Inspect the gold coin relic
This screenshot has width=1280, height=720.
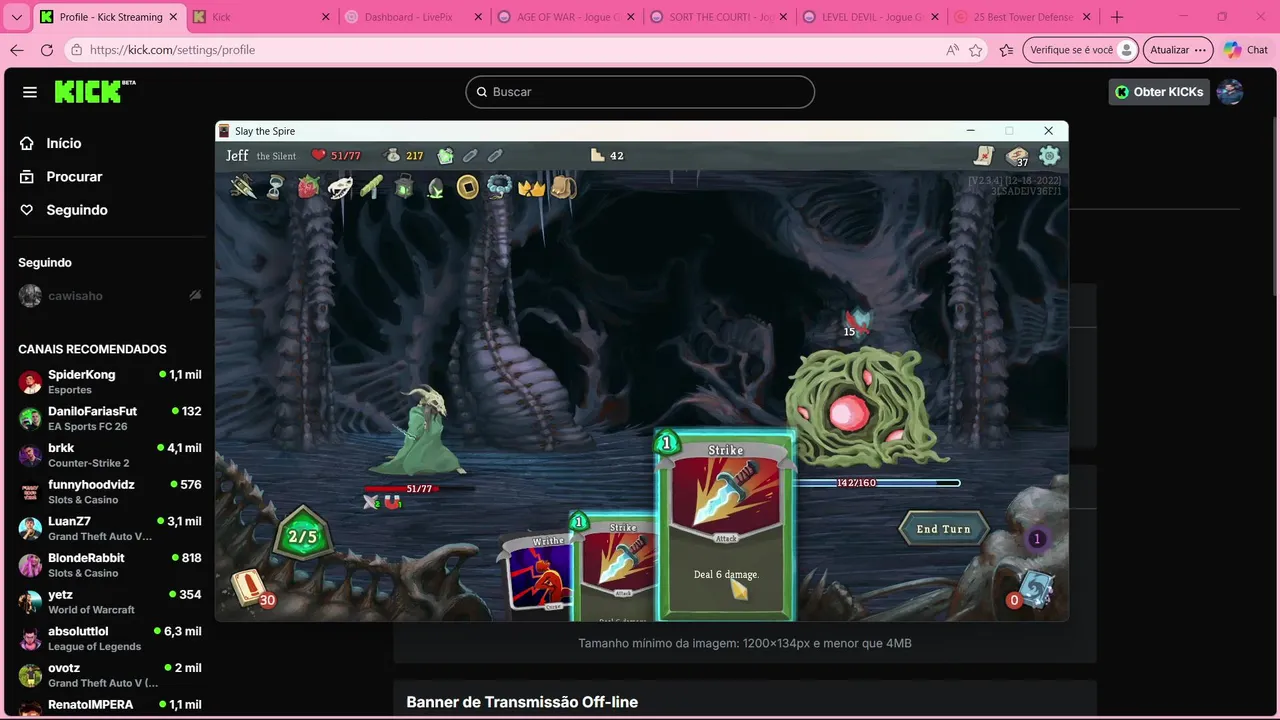[x=467, y=187]
